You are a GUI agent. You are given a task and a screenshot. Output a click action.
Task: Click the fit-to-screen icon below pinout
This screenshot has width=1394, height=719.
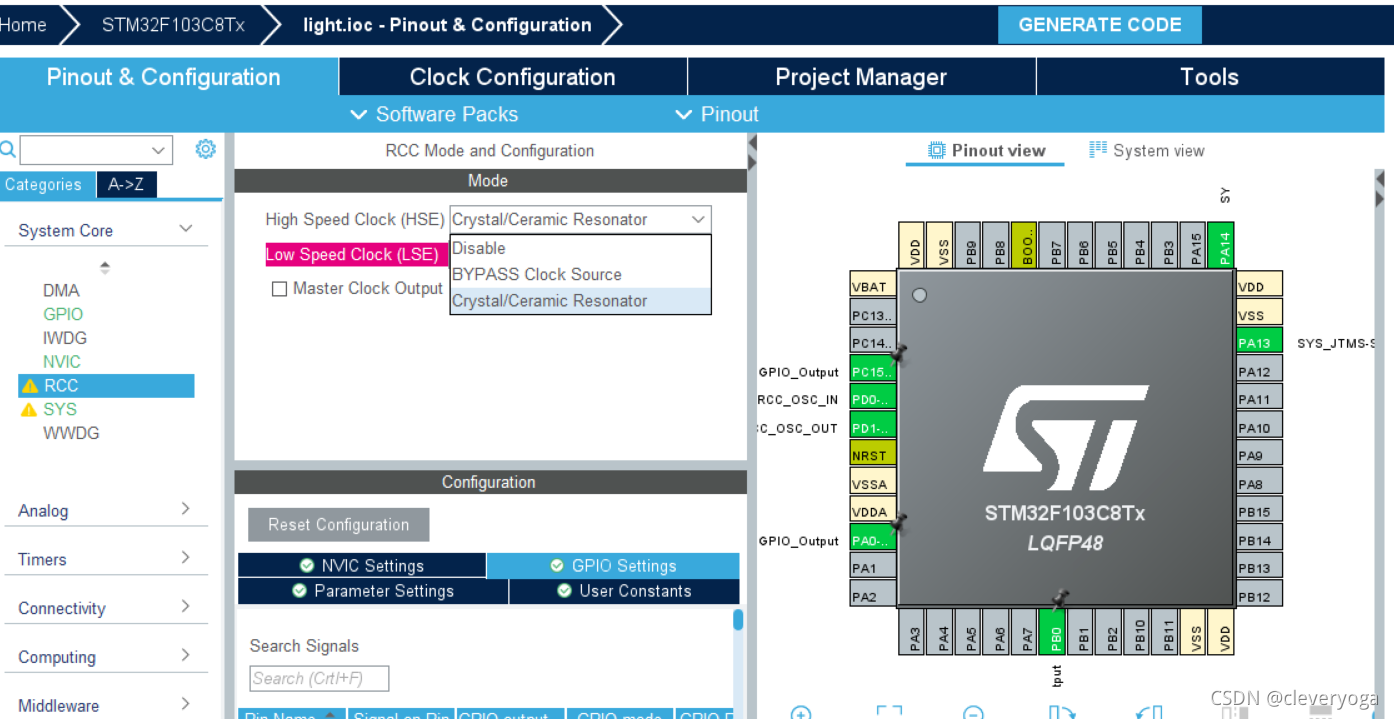click(889, 713)
